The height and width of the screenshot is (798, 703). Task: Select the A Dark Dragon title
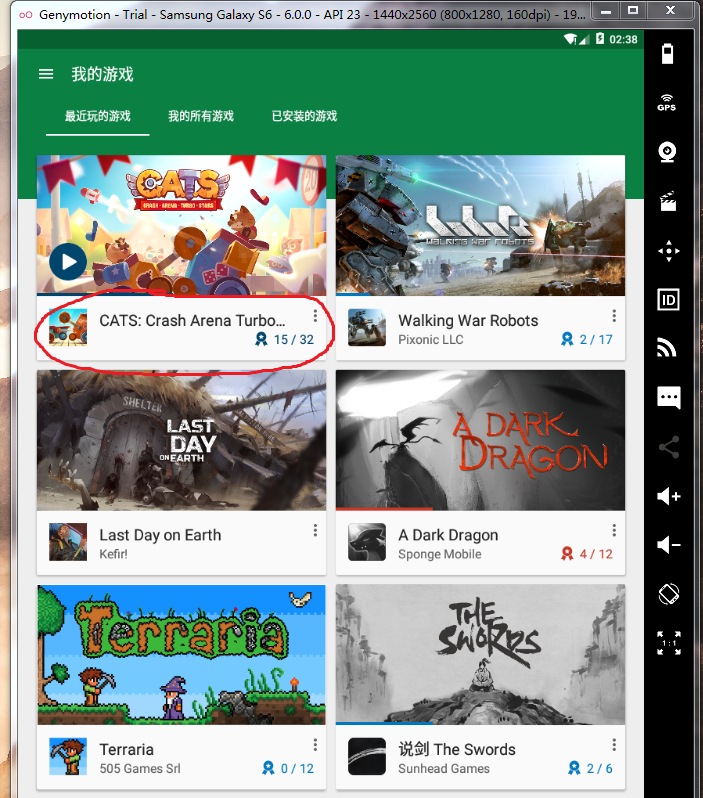[x=448, y=535]
